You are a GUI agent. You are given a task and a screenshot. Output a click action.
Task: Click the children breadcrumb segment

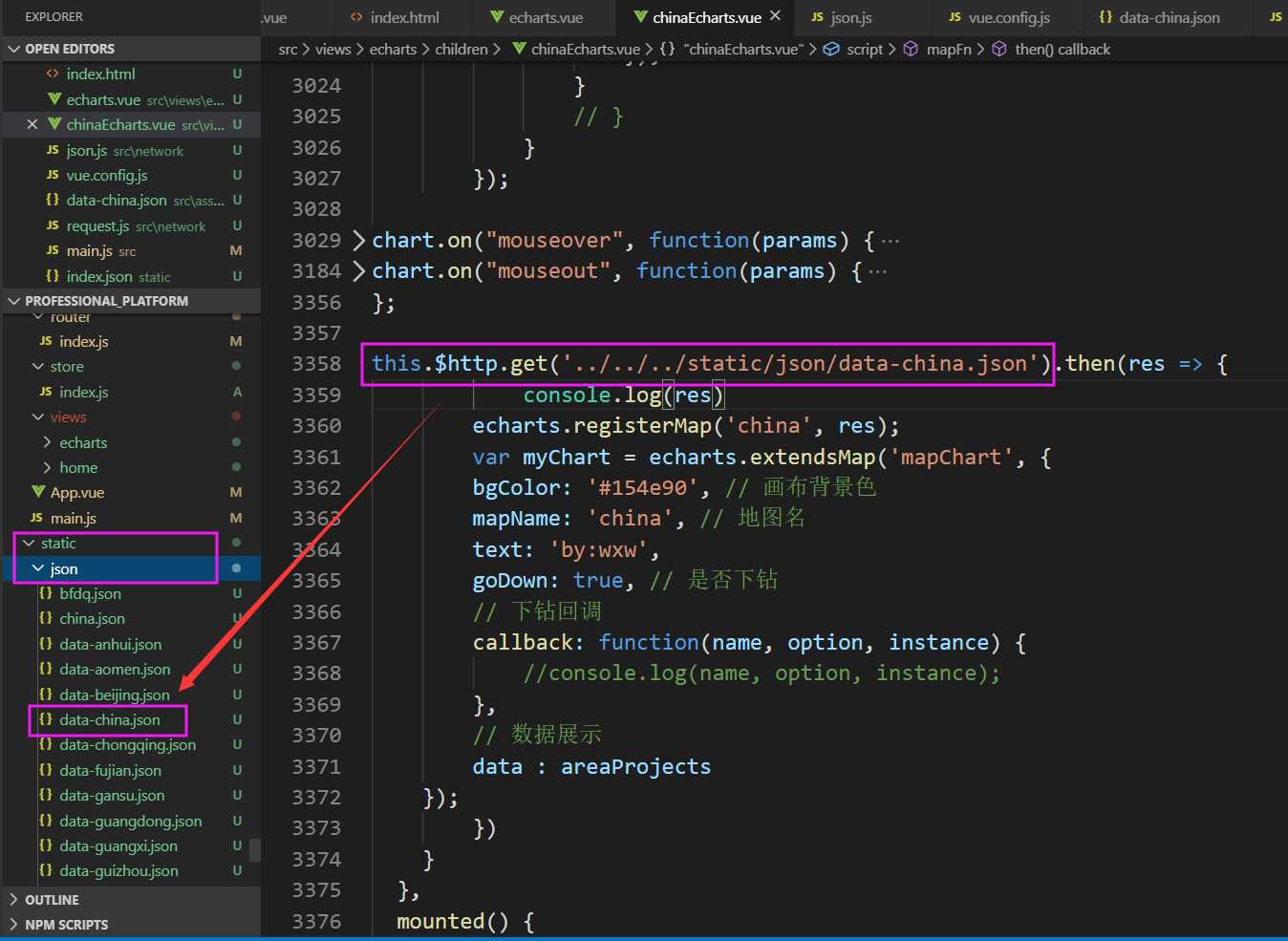coord(462,49)
